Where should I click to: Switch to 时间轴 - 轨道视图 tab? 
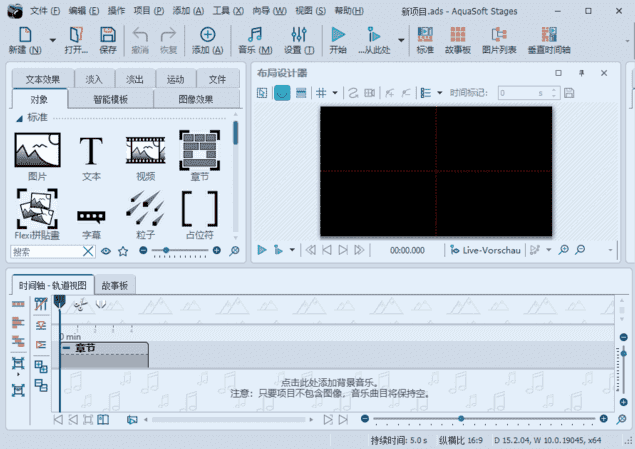point(53,285)
